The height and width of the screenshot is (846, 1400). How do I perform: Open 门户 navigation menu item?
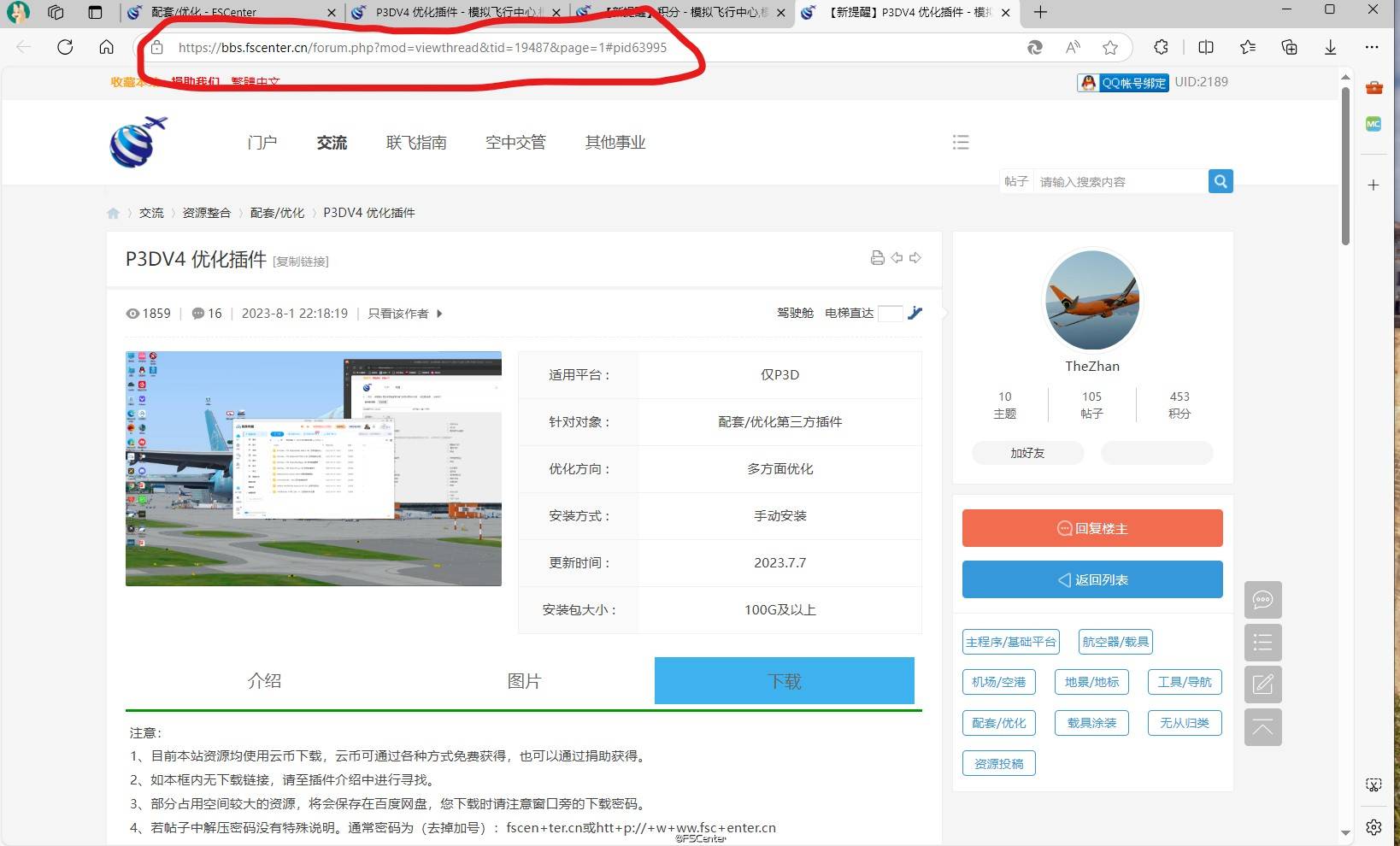pyautogui.click(x=262, y=142)
